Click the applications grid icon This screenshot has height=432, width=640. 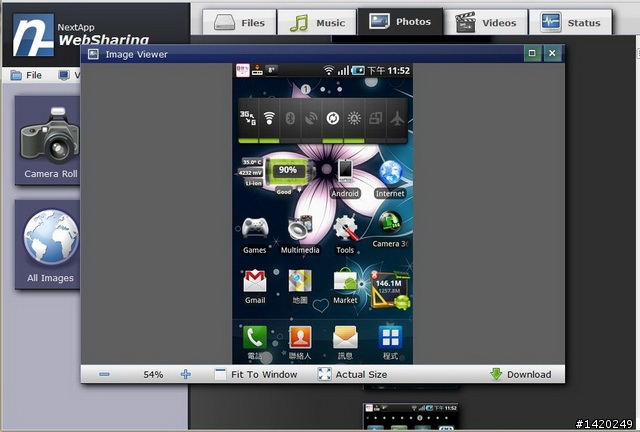pos(390,337)
